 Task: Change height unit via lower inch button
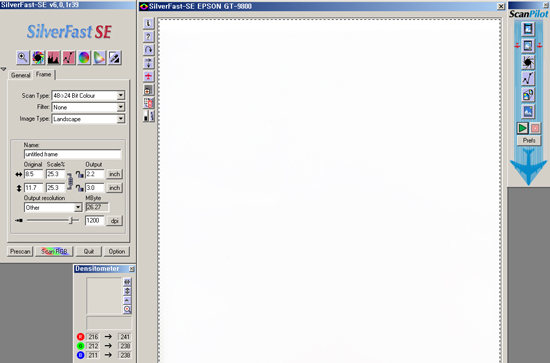(114, 188)
